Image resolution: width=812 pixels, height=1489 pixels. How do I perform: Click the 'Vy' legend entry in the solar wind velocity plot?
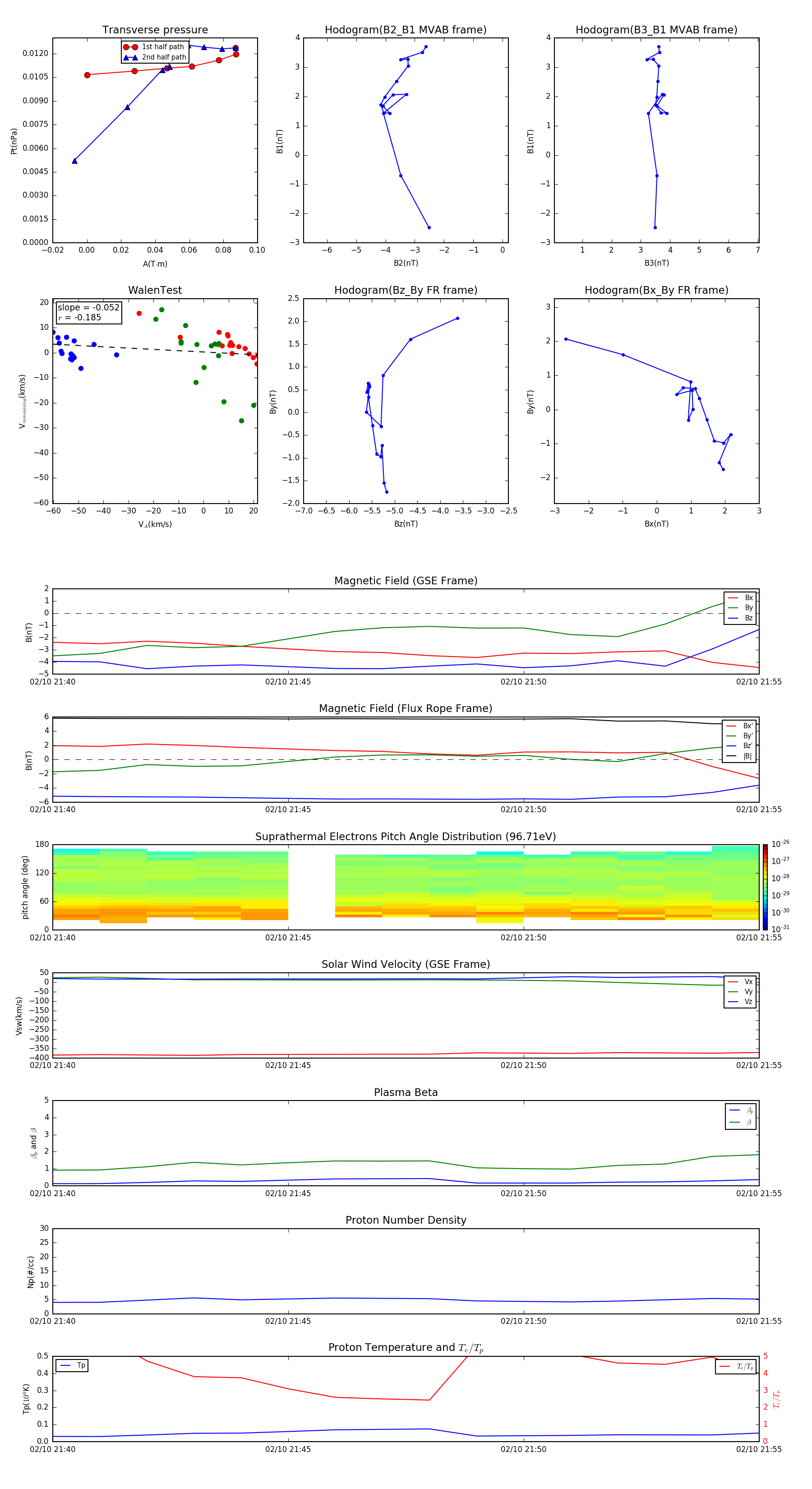point(740,991)
